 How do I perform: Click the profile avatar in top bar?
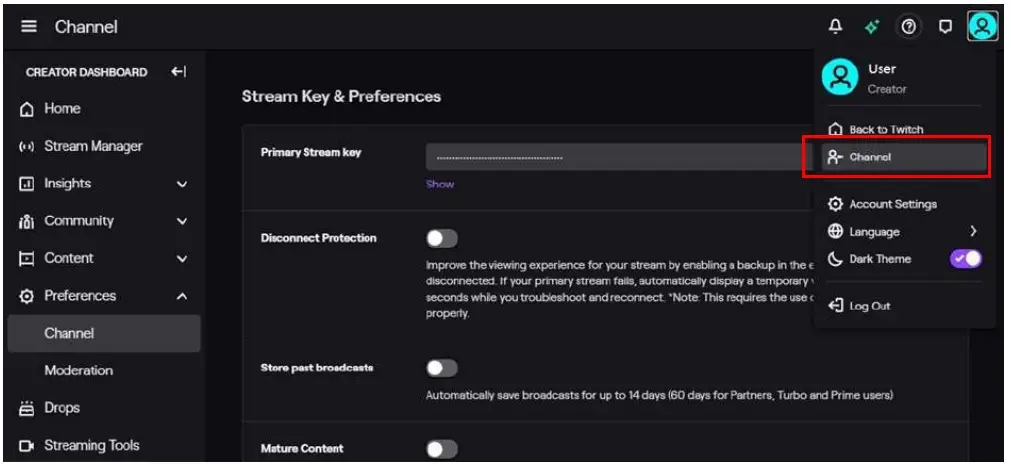point(982,27)
